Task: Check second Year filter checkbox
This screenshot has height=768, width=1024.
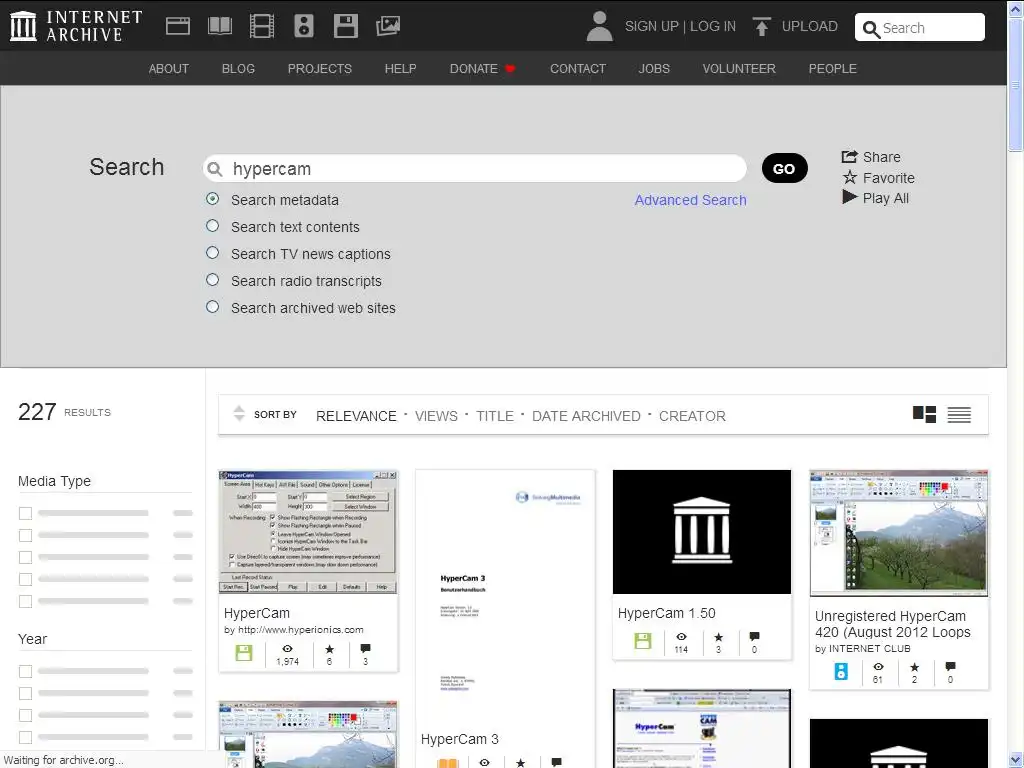Action: click(25, 693)
